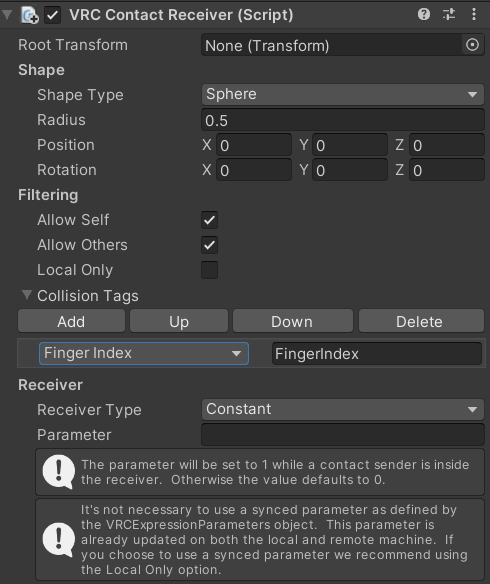Click the Shape Type label

80,95
